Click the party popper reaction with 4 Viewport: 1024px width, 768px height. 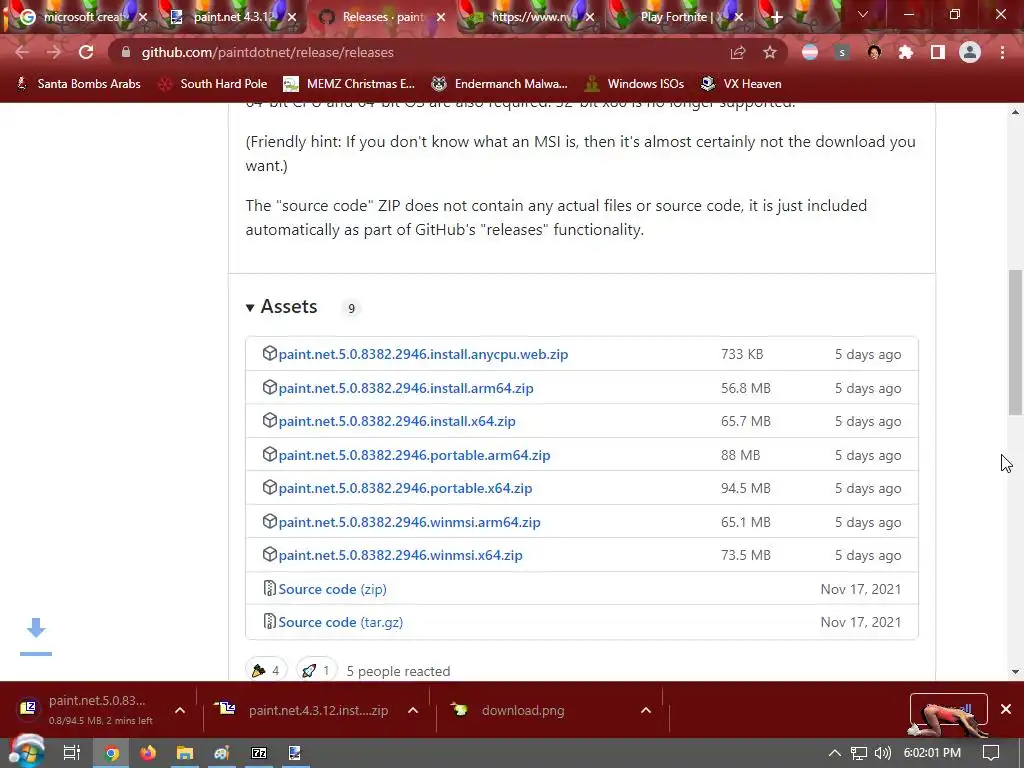pyautogui.click(x=266, y=670)
